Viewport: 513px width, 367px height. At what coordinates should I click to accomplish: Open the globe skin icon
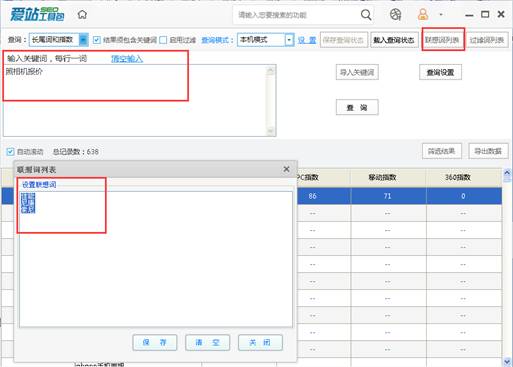(395, 15)
